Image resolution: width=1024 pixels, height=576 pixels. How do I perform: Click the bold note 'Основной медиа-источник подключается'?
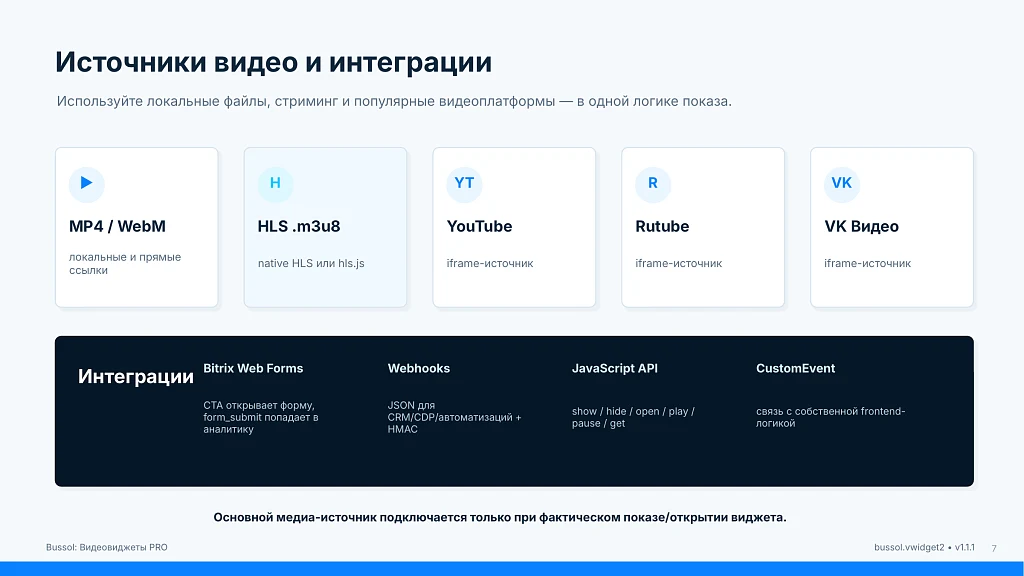tap(500, 518)
